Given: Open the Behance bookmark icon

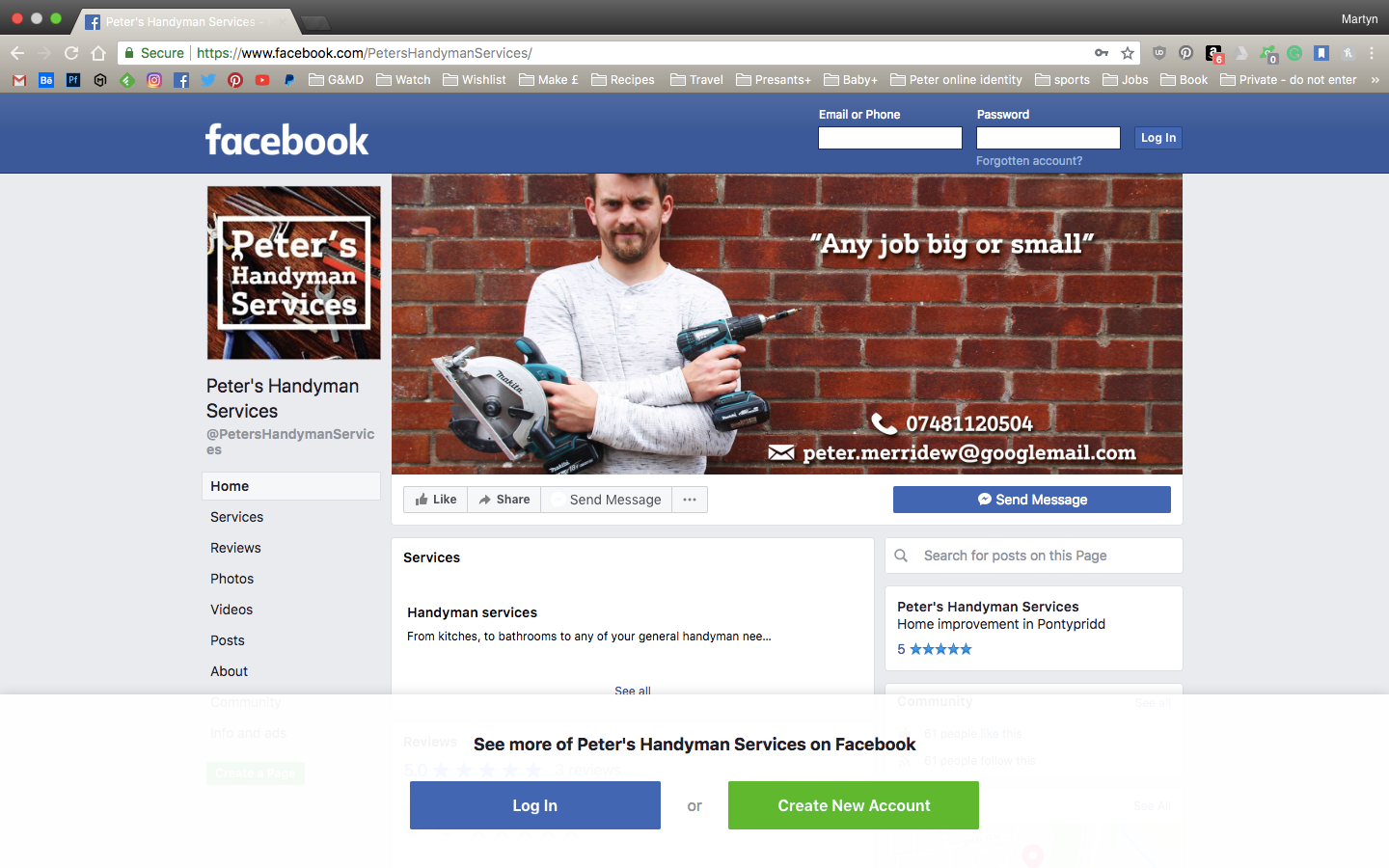Looking at the screenshot, I should click(x=46, y=80).
